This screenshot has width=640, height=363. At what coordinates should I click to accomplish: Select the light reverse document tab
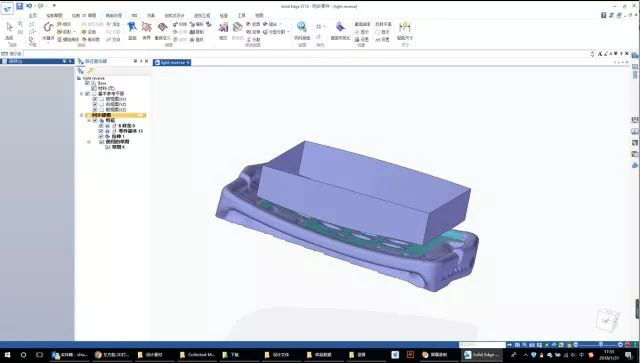[x=172, y=62]
